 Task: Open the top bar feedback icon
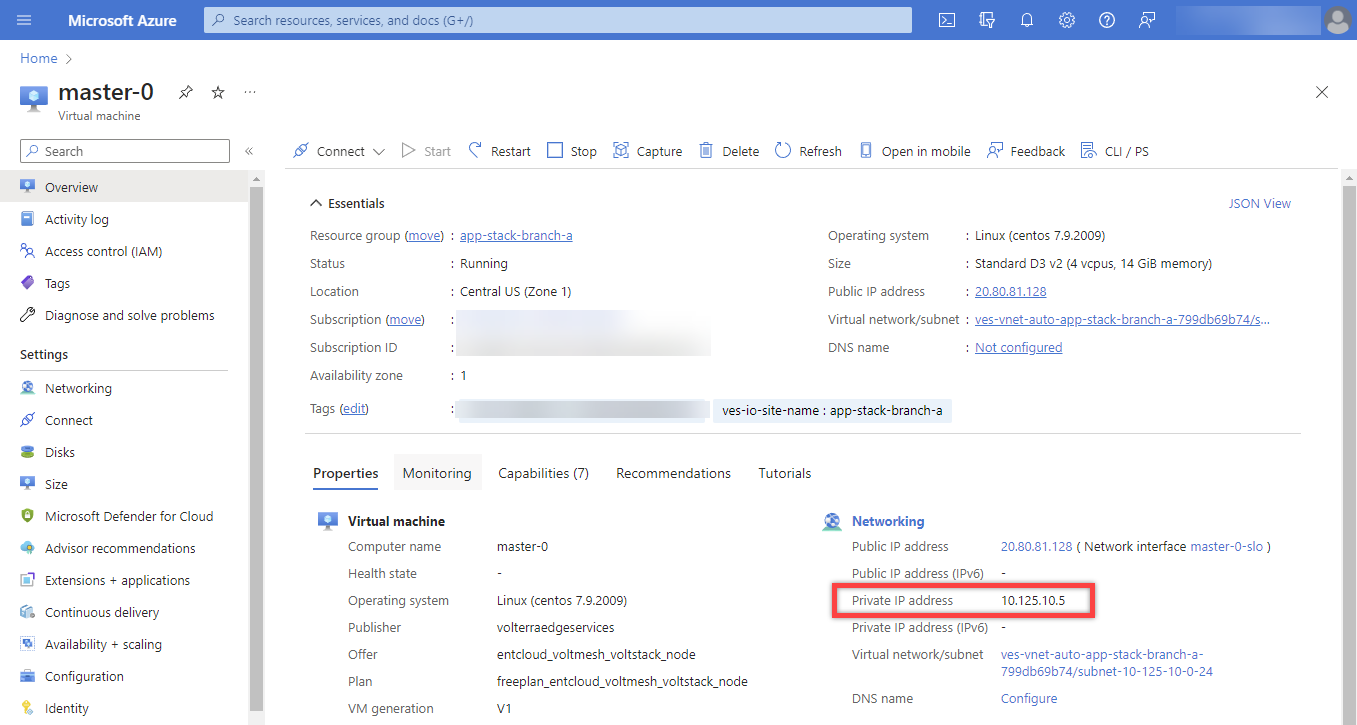pos(1147,20)
